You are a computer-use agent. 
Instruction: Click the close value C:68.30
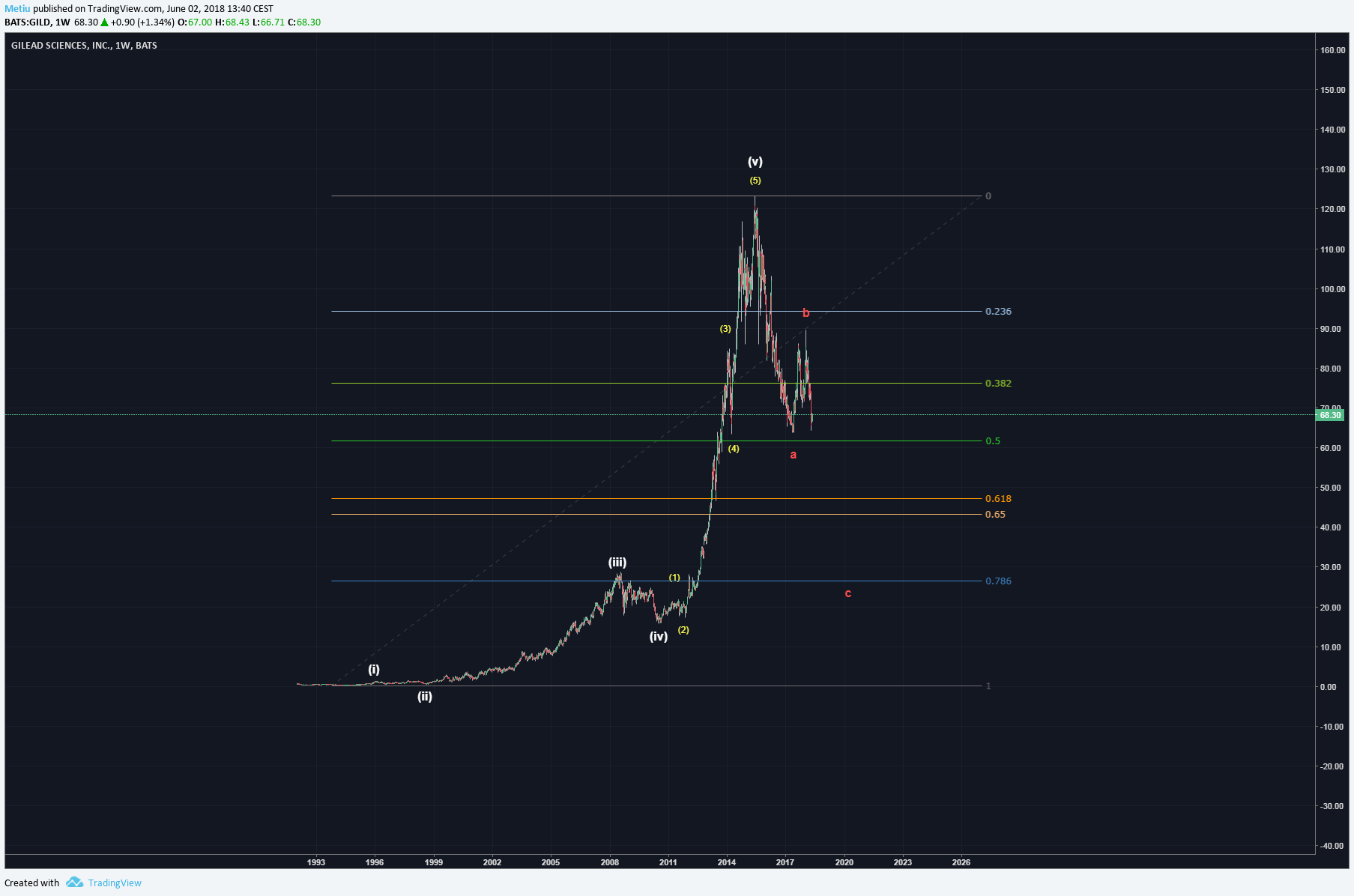pyautogui.click(x=304, y=22)
